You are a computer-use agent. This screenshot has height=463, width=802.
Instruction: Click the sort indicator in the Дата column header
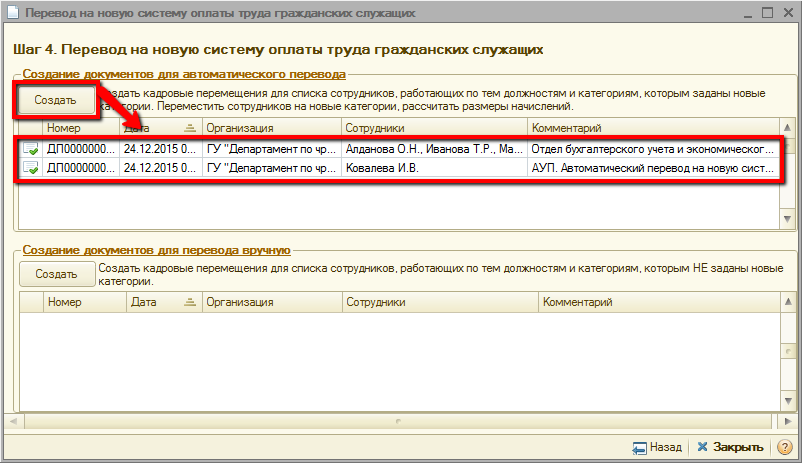point(190,128)
